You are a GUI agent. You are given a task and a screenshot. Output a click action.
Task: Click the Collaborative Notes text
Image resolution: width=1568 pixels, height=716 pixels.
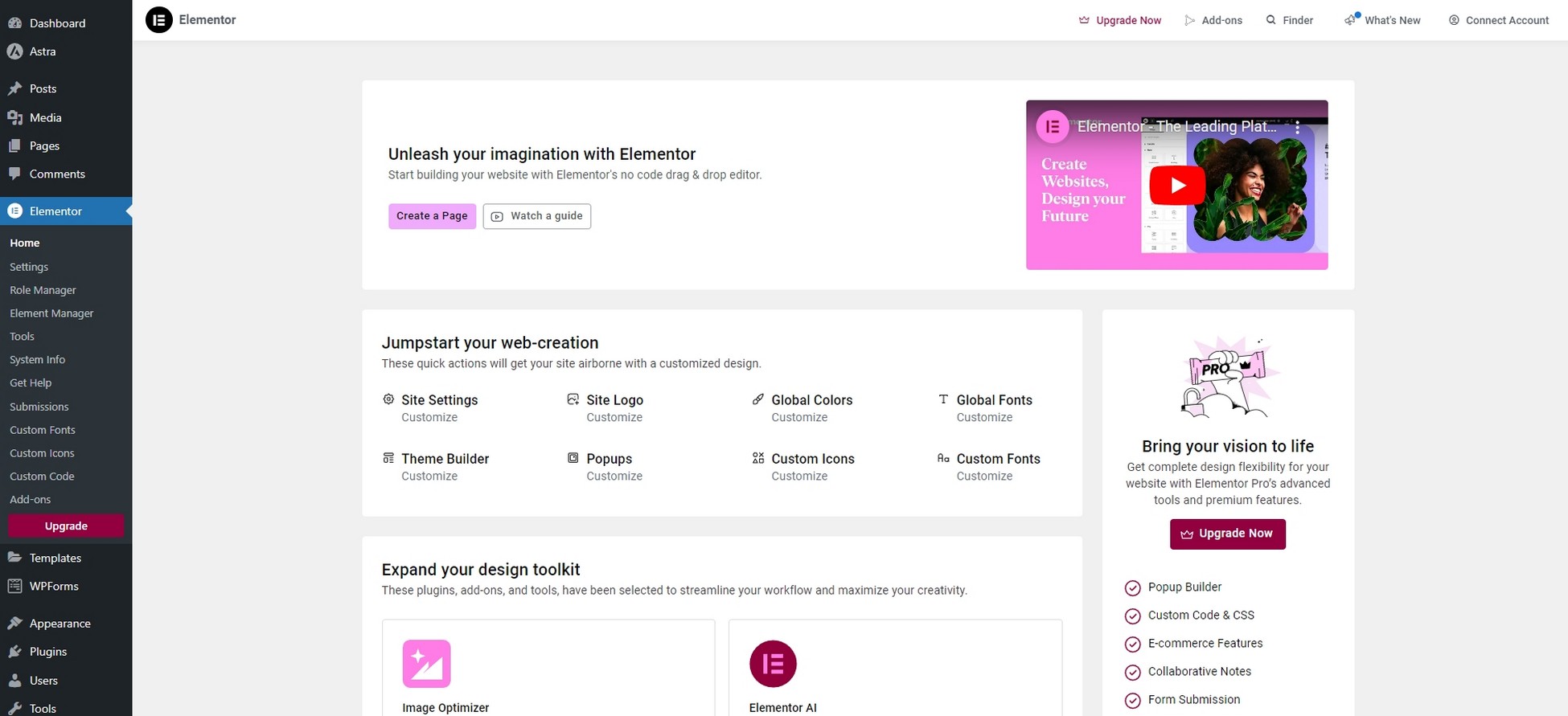point(1199,671)
